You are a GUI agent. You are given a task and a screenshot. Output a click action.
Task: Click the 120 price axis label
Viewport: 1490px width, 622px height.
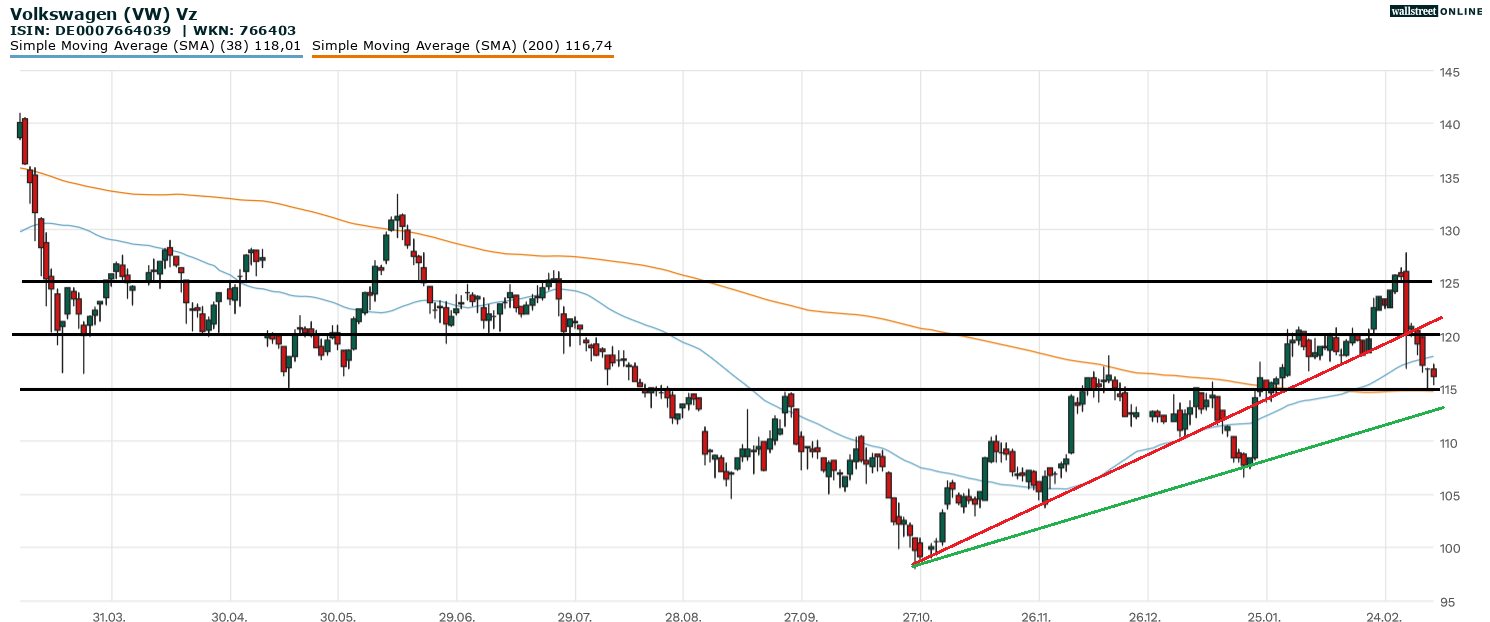pos(1449,337)
